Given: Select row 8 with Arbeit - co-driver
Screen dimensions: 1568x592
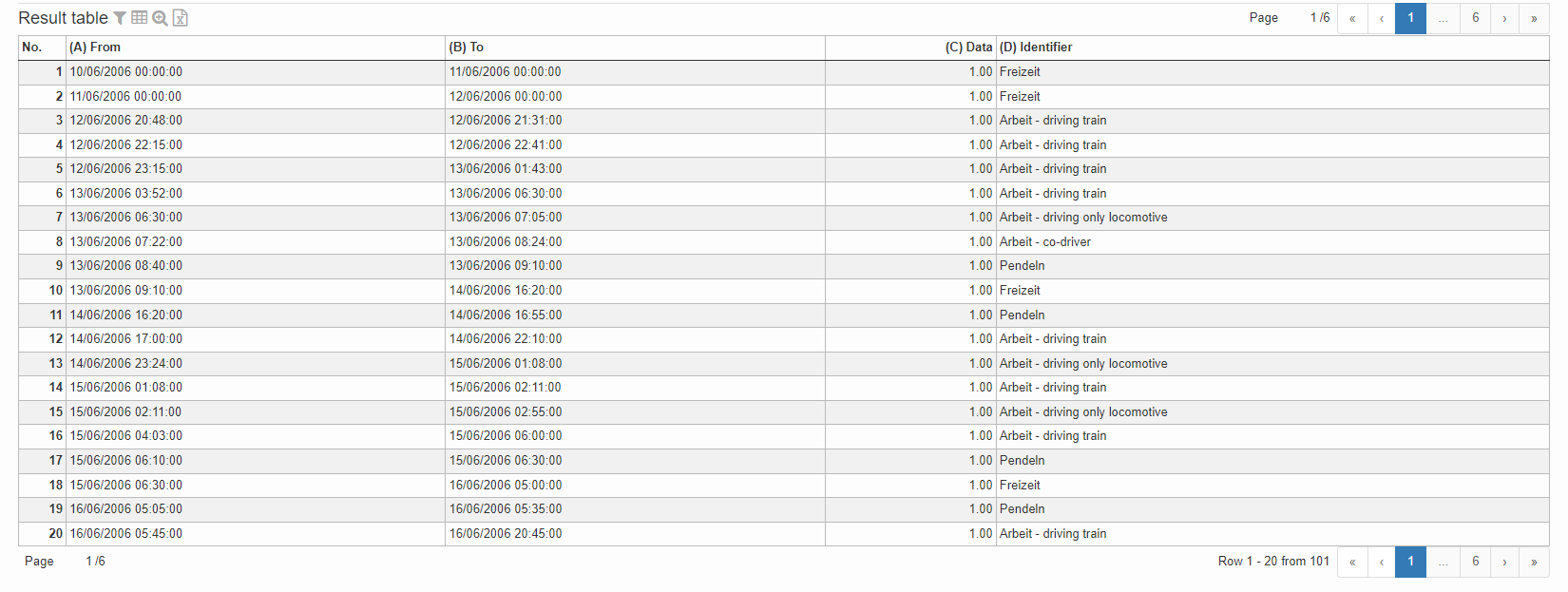Looking at the screenshot, I should point(1044,242).
